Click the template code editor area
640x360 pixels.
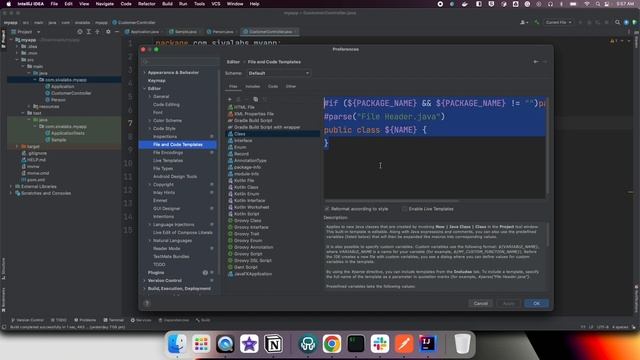point(435,148)
